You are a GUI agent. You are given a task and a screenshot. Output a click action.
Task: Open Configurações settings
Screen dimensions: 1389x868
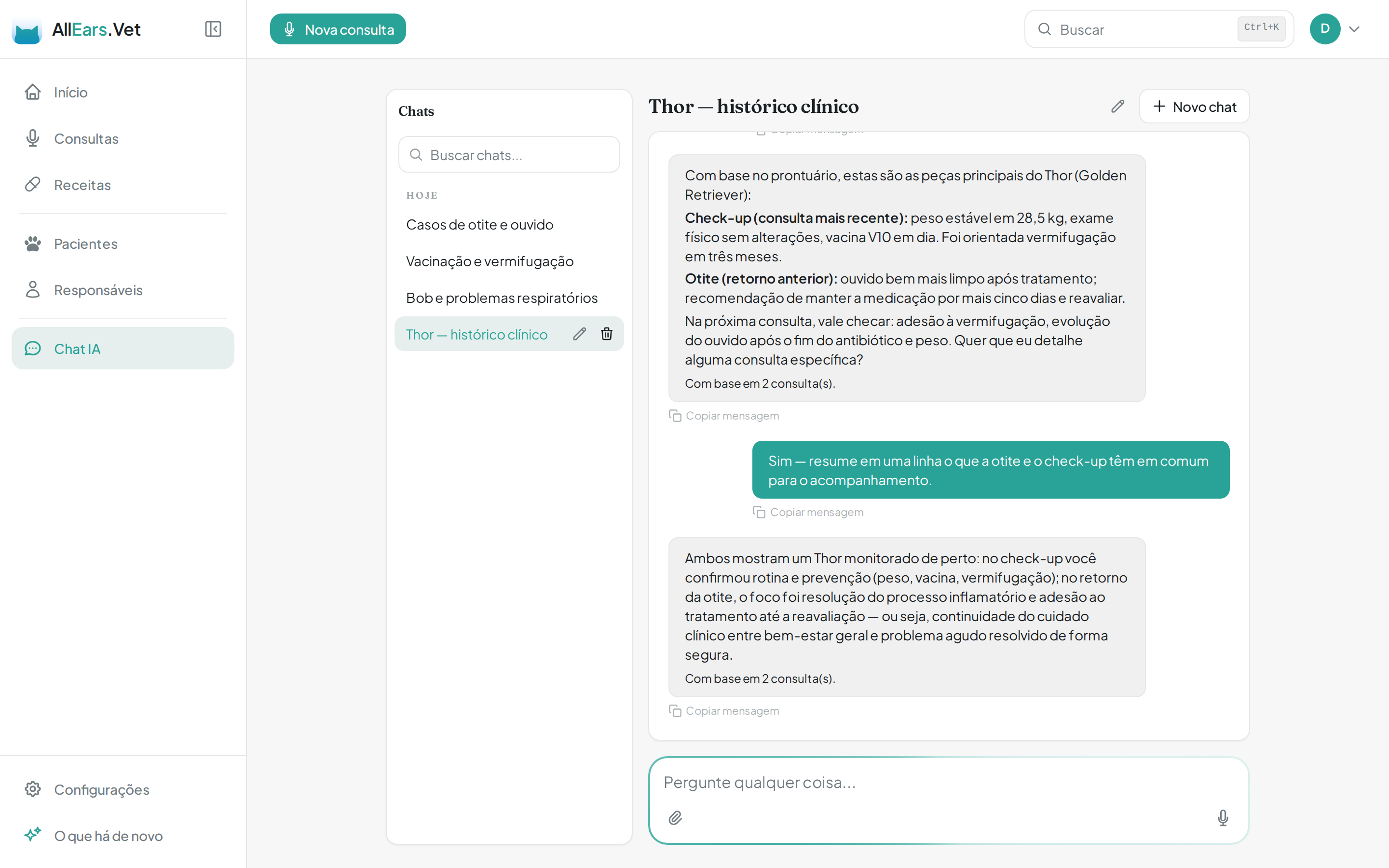click(123, 789)
